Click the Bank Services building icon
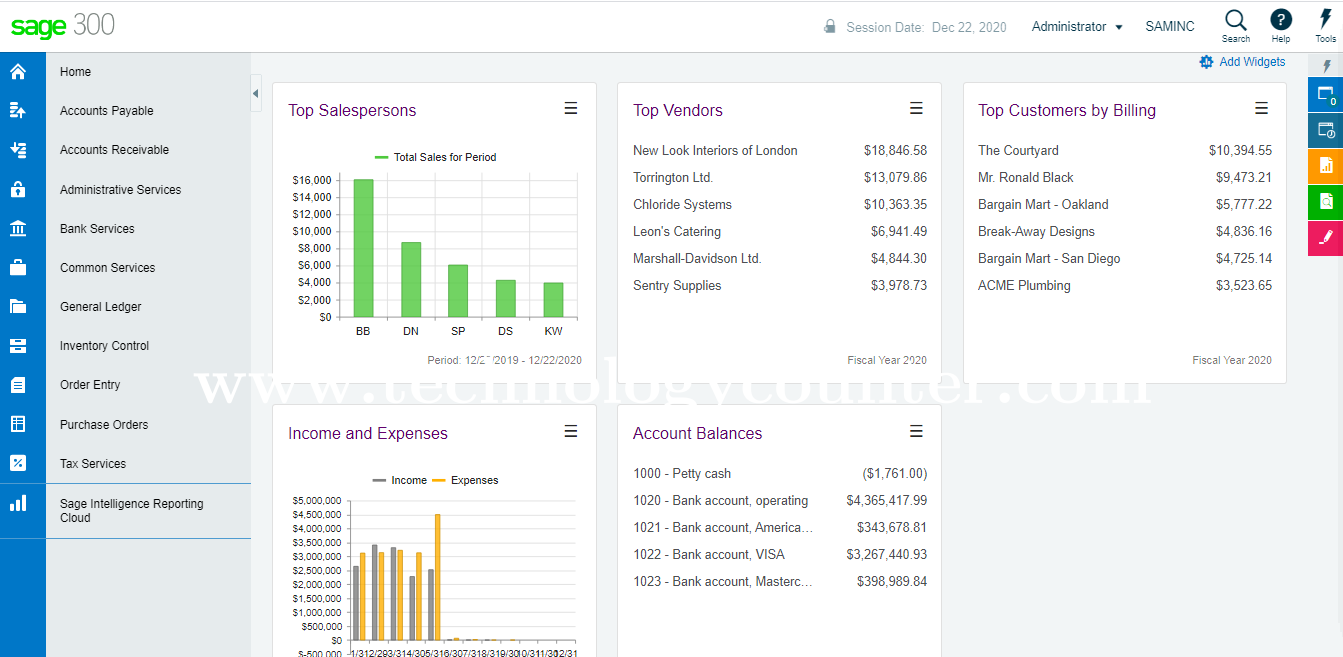The width and height of the screenshot is (1343, 657). click(x=18, y=229)
